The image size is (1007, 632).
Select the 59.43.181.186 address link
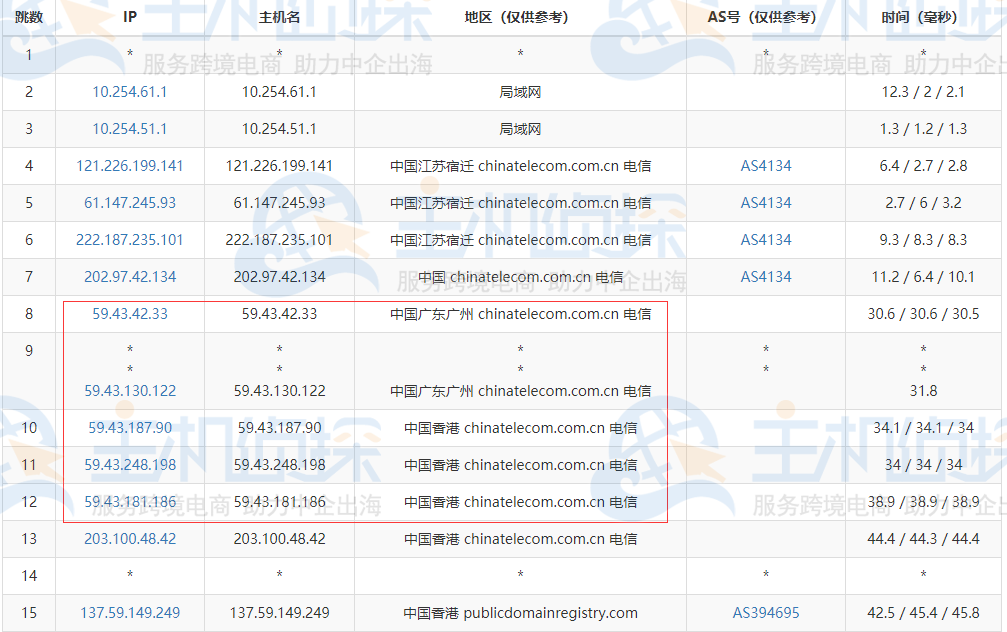(129, 501)
